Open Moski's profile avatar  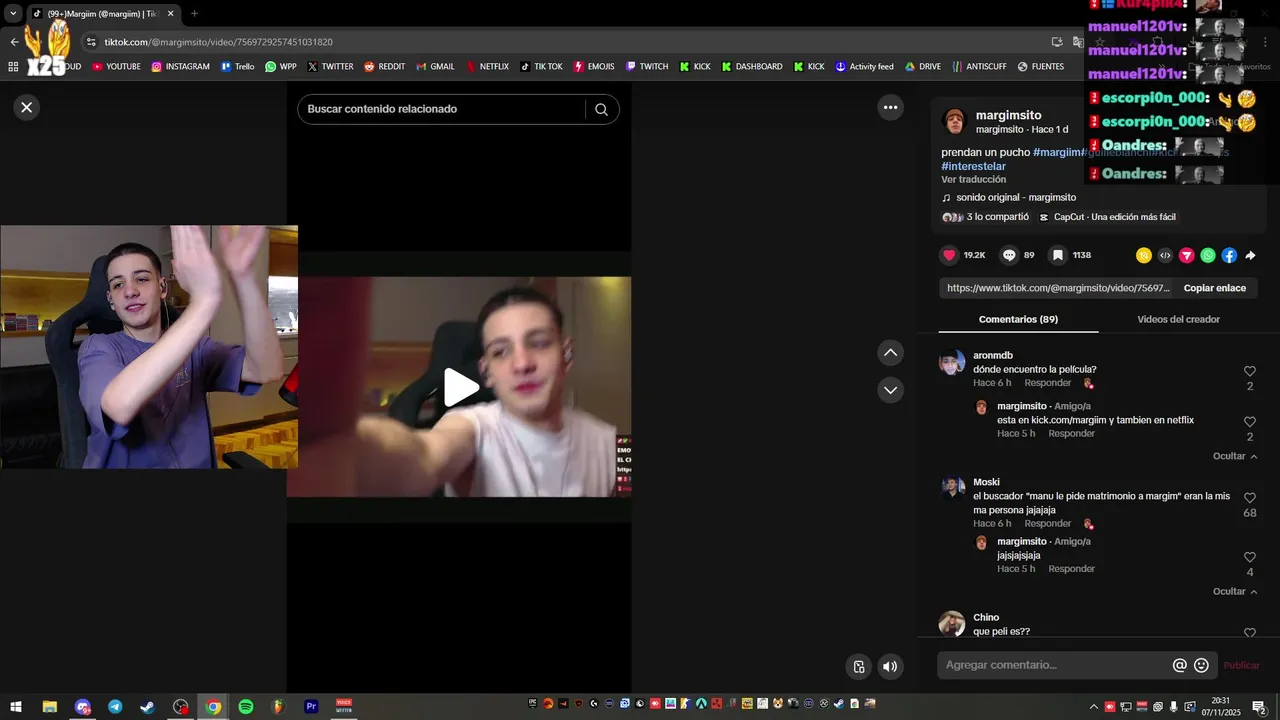(952, 487)
